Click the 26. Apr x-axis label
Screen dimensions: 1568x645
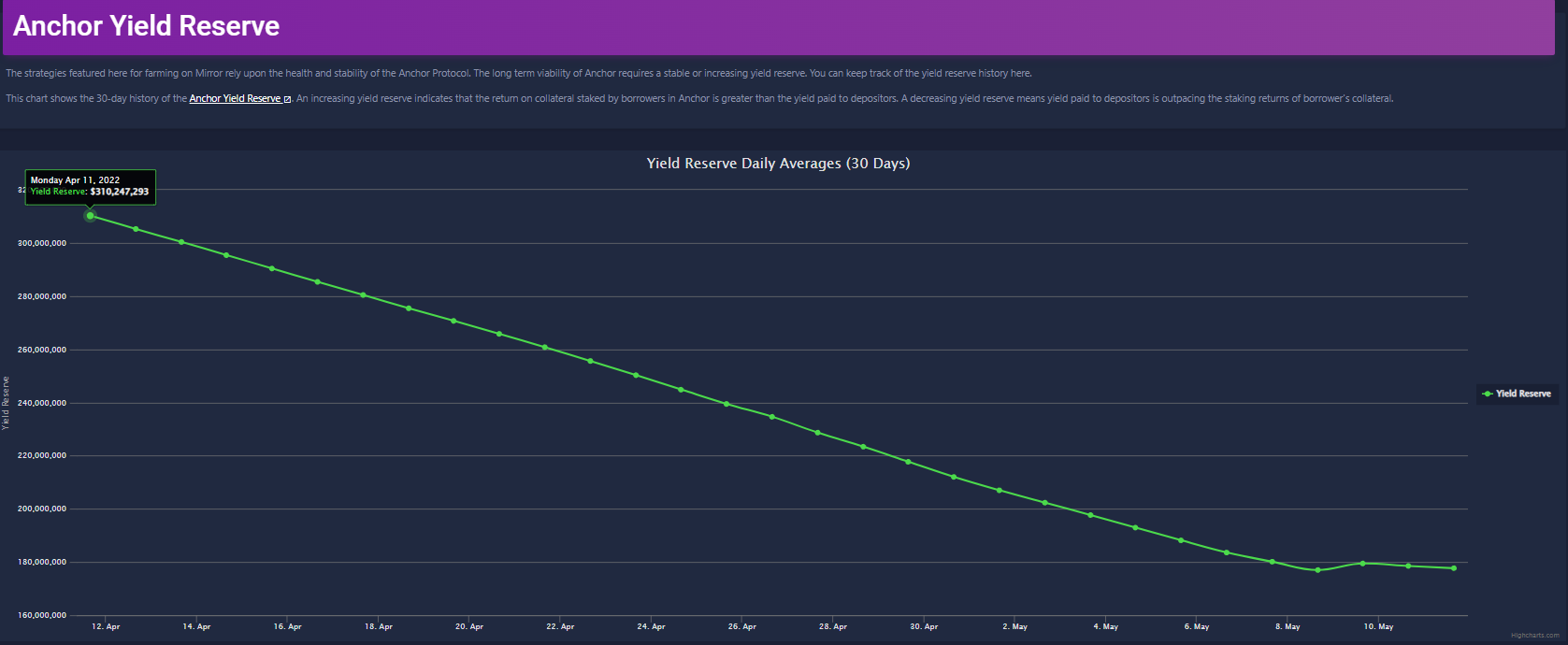[x=742, y=626]
